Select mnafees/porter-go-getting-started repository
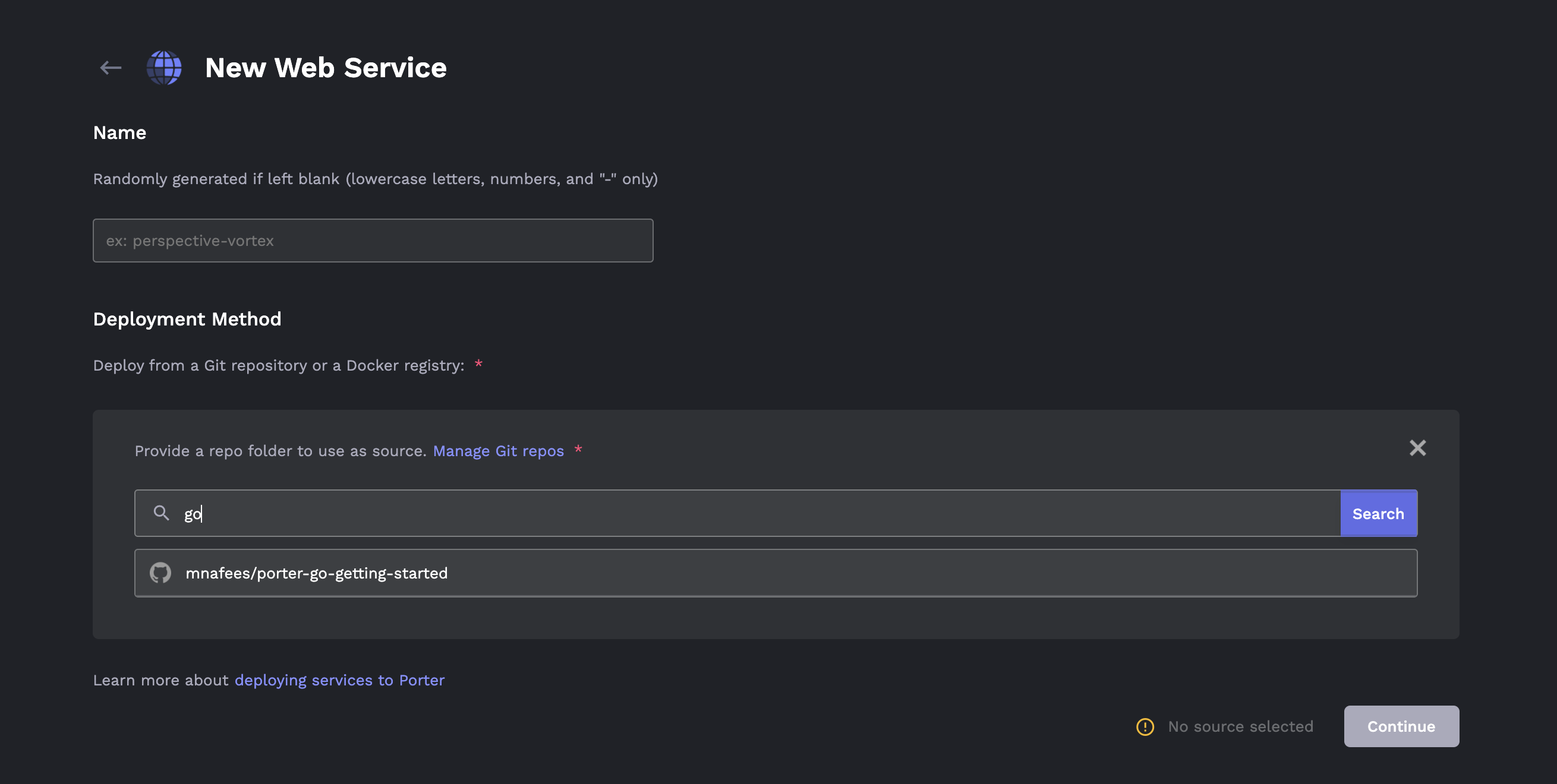This screenshot has width=1557, height=784. pos(776,573)
